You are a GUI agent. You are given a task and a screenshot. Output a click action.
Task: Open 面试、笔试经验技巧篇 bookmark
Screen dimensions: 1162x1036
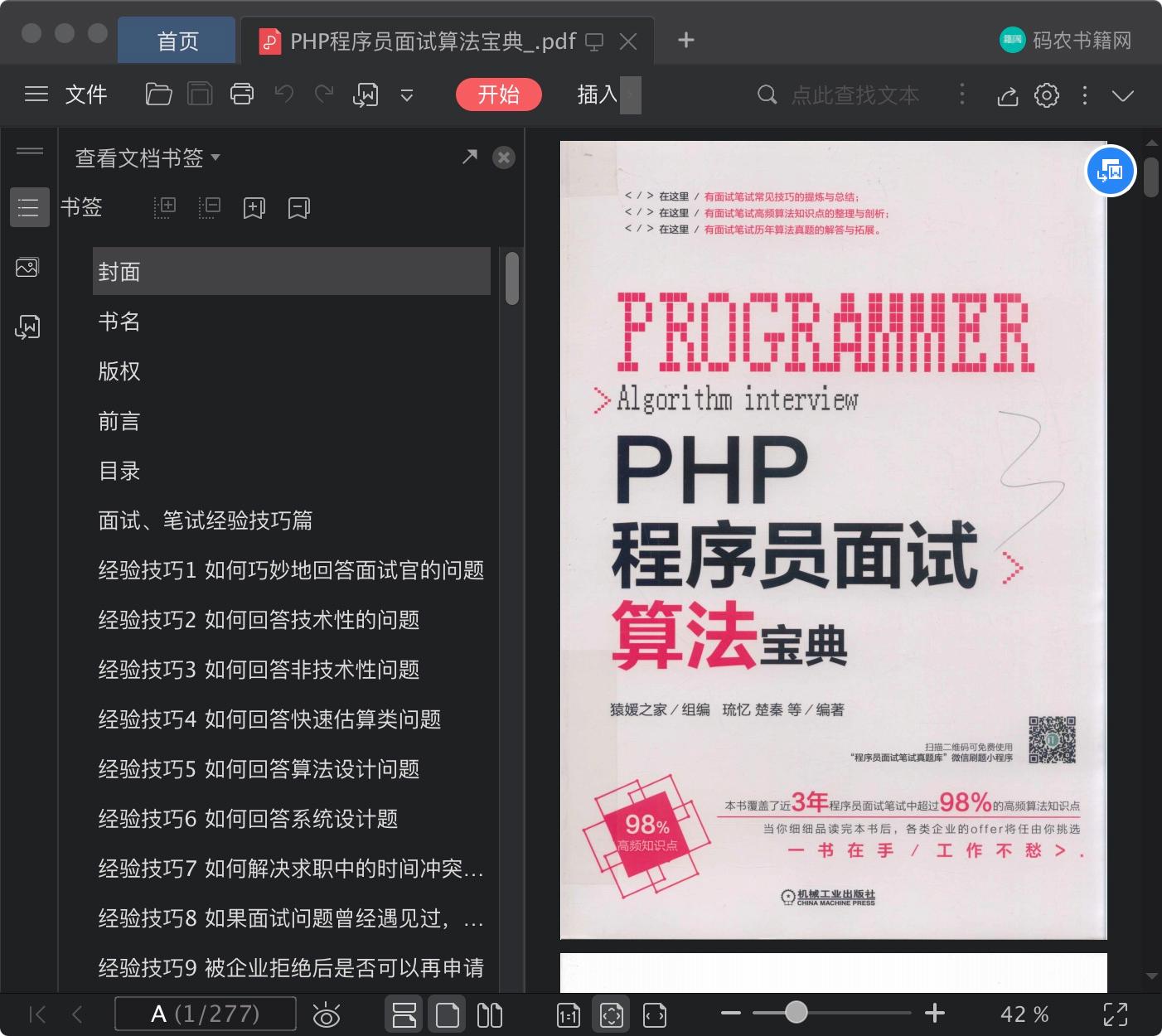point(206,520)
